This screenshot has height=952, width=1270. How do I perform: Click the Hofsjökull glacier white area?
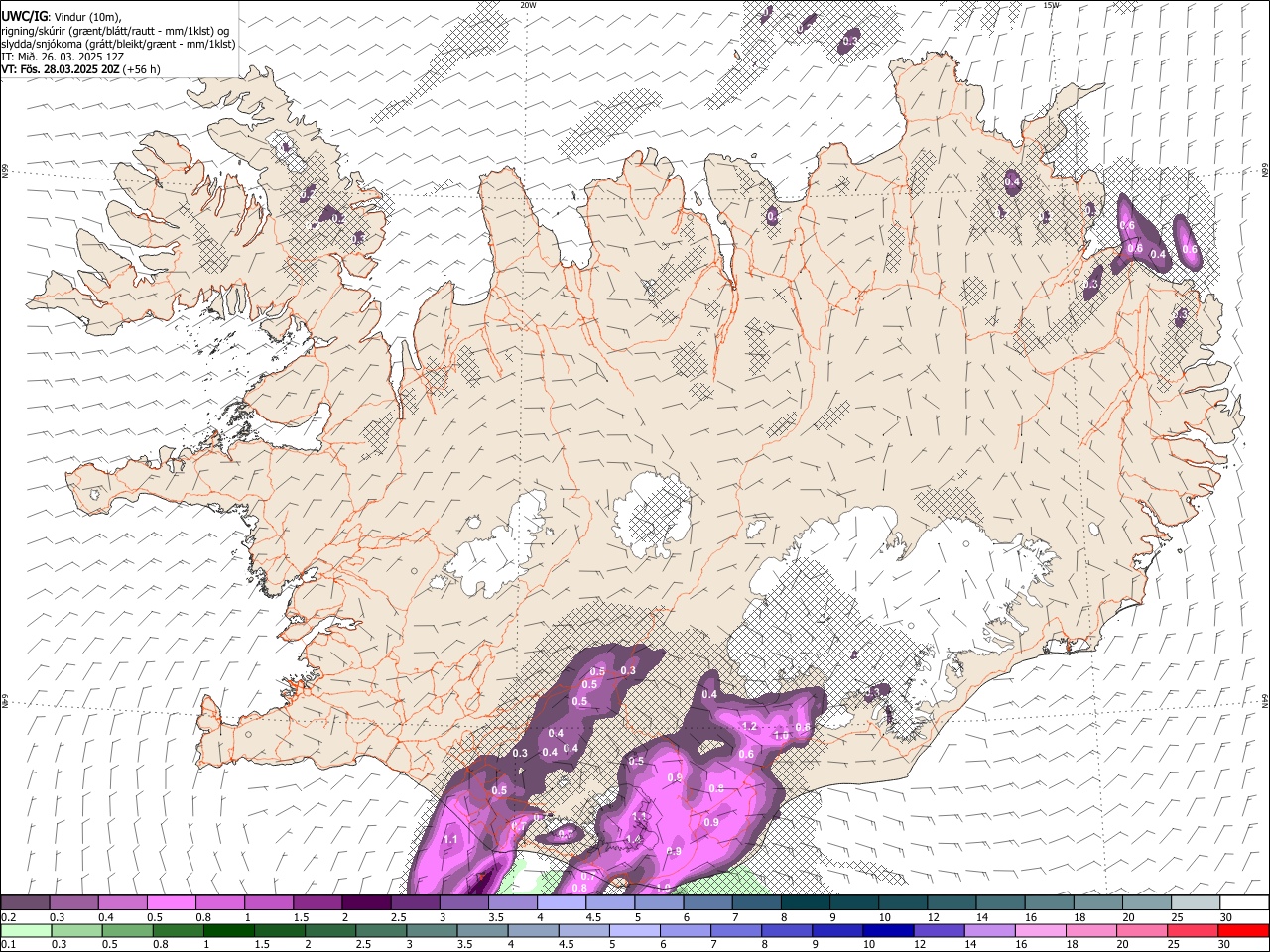click(x=652, y=515)
